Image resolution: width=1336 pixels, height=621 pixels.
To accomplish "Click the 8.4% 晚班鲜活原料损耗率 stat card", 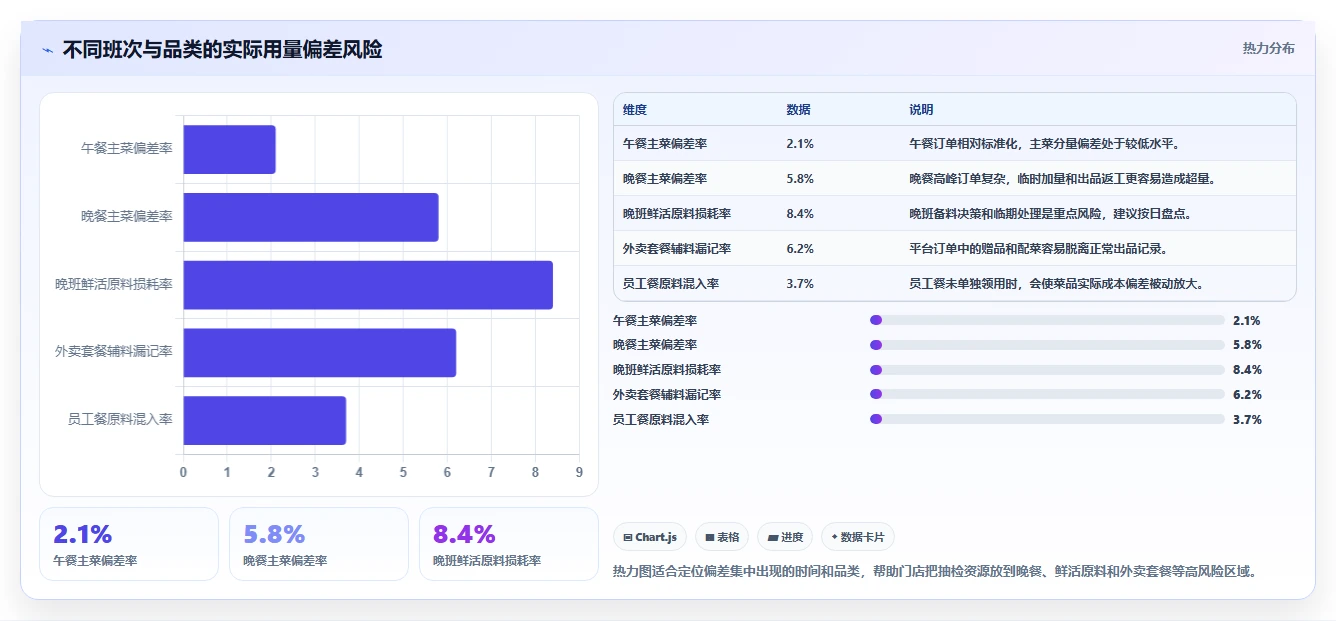I will [509, 544].
